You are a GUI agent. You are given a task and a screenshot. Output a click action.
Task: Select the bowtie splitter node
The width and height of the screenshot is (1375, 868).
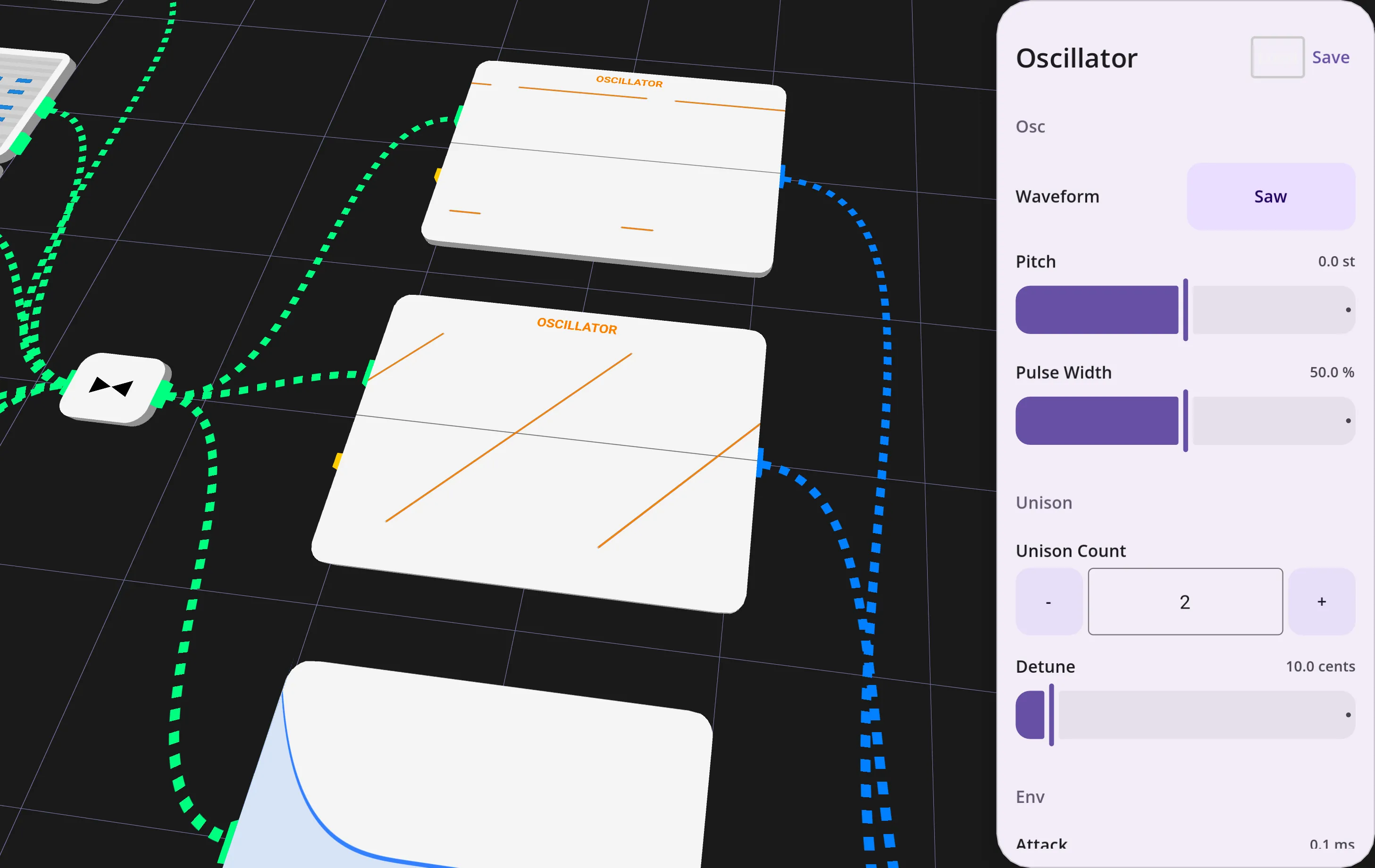point(112,388)
